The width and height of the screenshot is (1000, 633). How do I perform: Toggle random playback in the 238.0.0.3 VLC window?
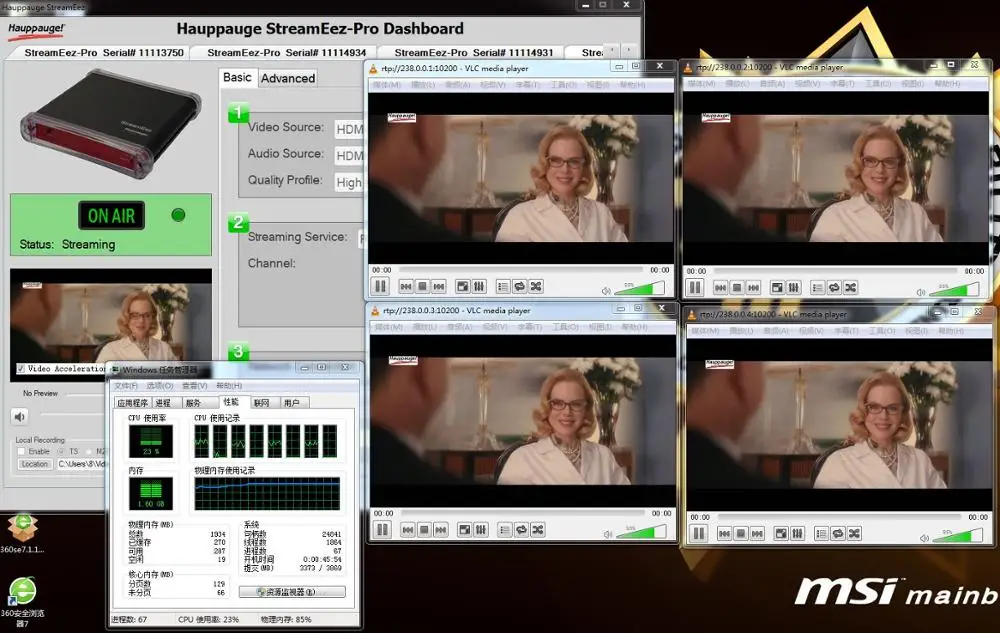pos(538,530)
